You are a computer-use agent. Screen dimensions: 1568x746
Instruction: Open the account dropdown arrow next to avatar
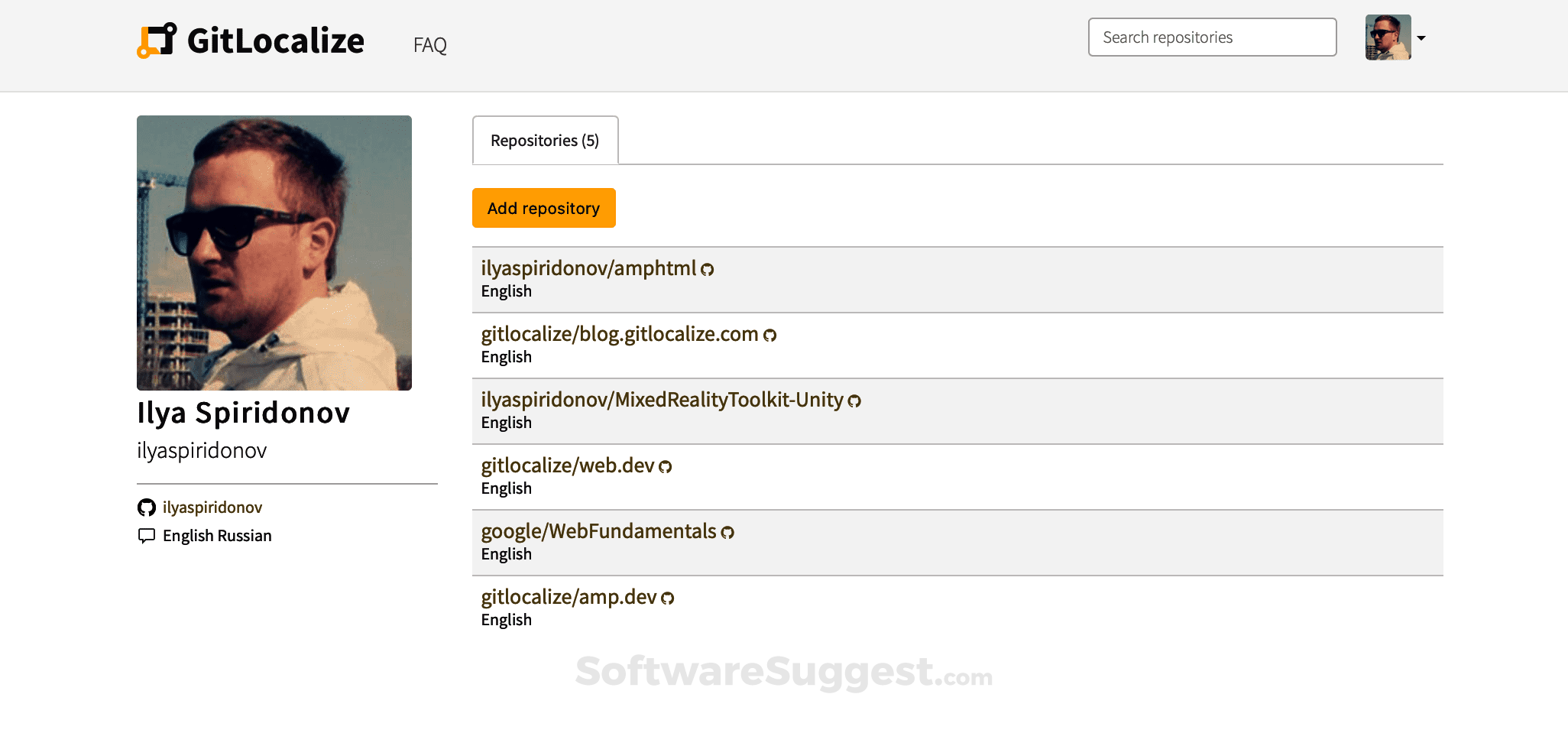point(1421,37)
